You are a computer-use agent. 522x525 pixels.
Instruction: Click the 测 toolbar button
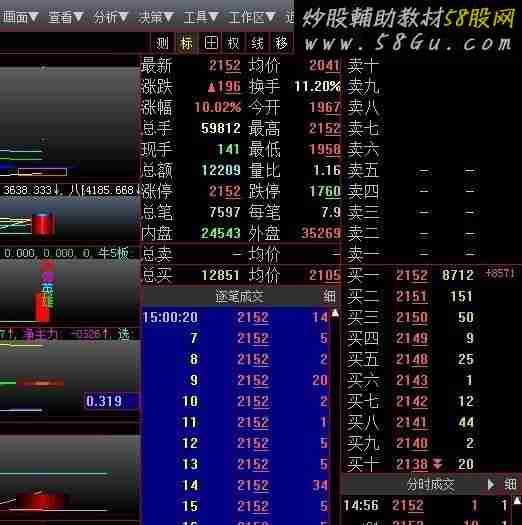tap(162, 43)
